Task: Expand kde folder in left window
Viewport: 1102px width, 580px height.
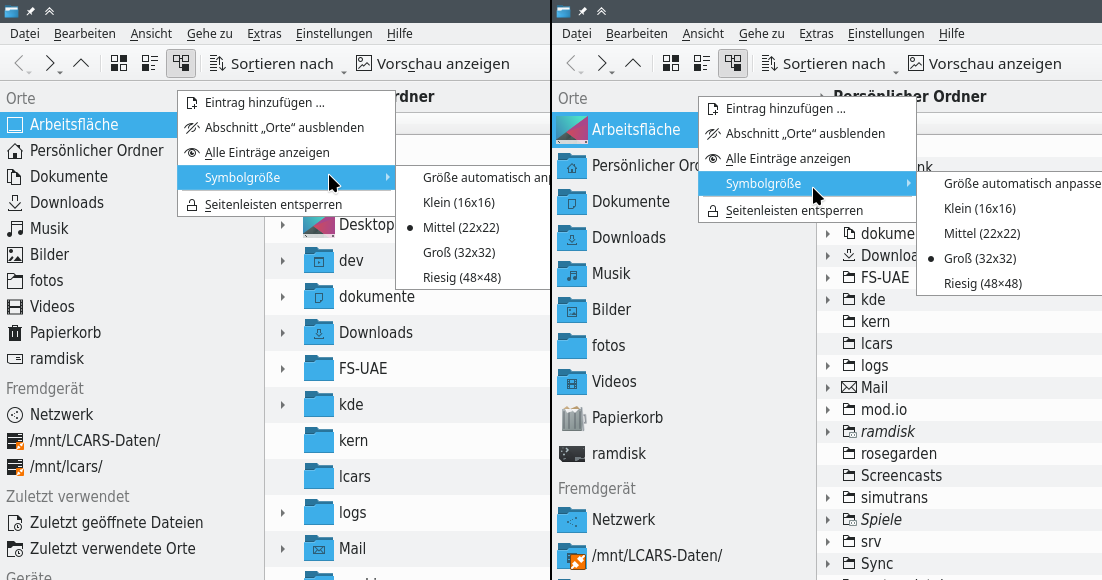Action: click(283, 405)
